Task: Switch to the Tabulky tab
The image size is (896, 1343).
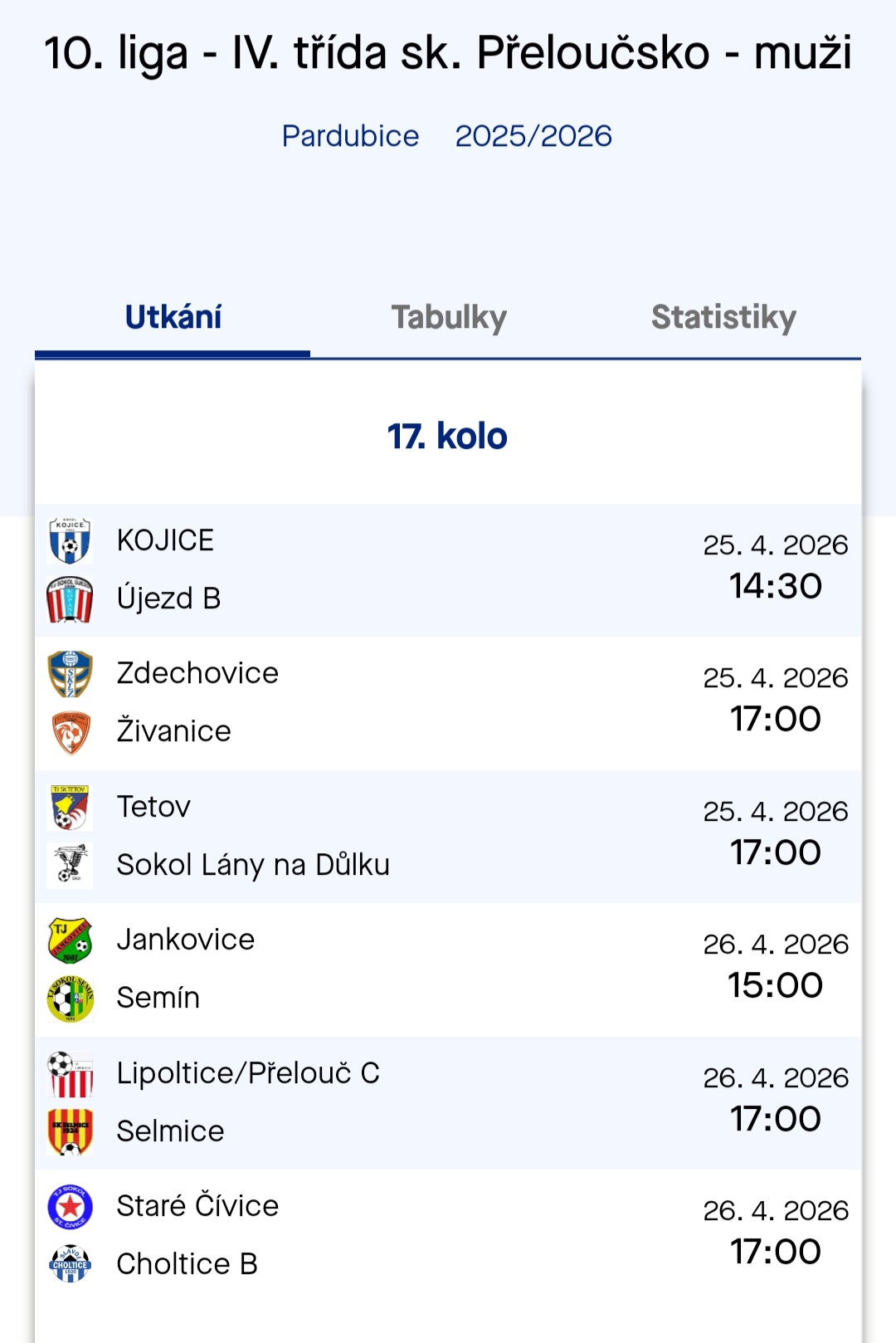Action: click(449, 318)
